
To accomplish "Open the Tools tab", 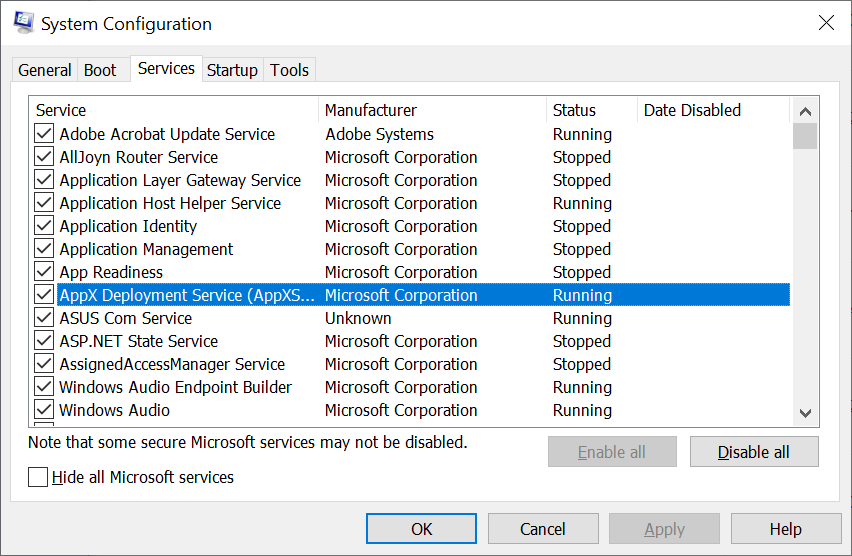I will [x=289, y=70].
